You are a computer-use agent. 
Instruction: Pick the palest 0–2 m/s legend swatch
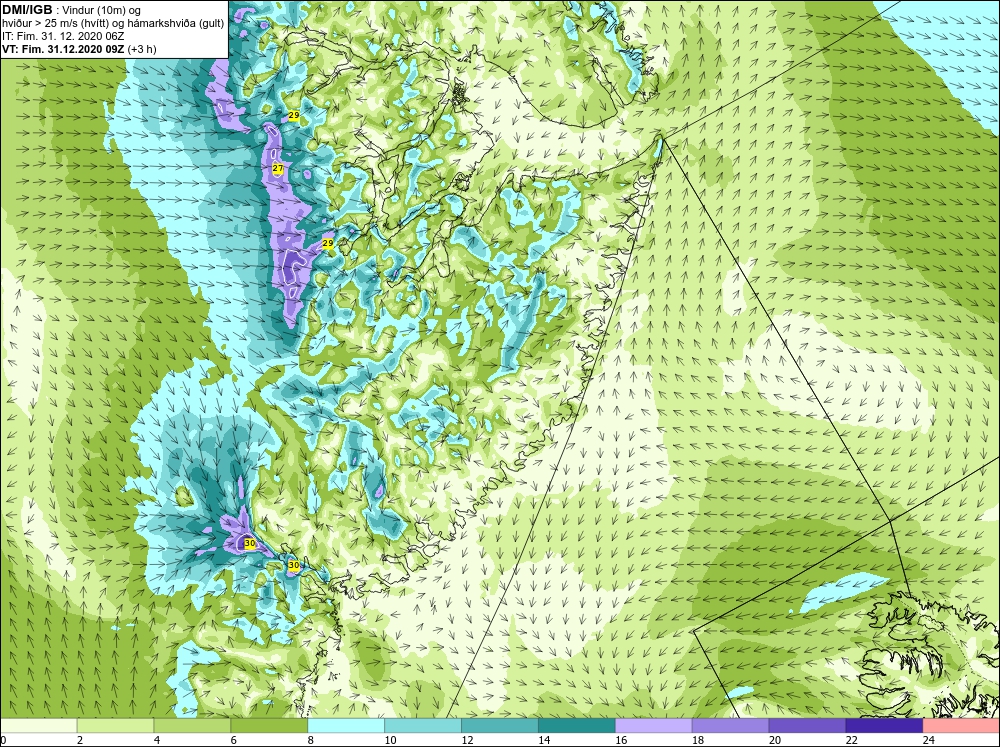pos(39,725)
